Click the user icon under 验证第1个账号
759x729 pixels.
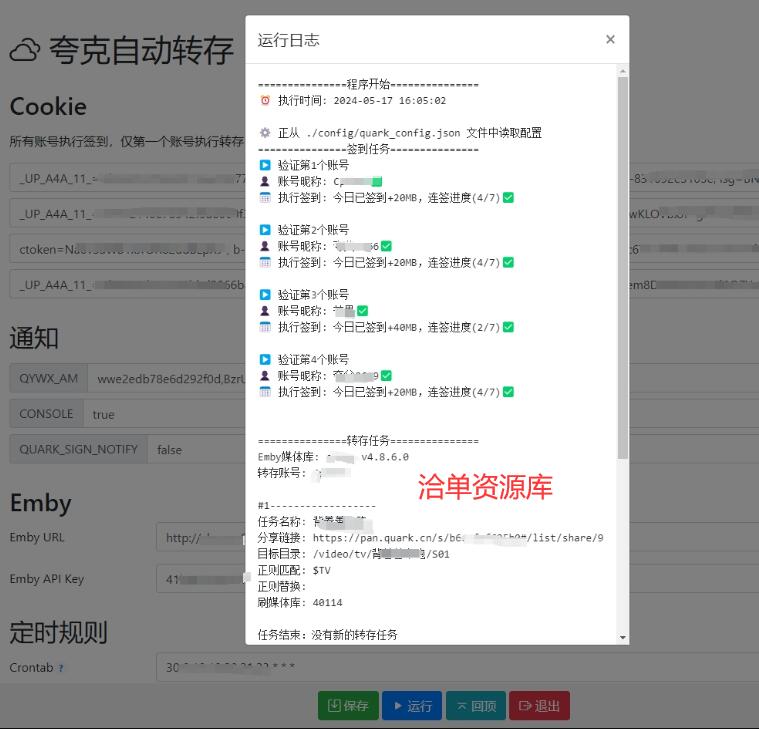265,181
